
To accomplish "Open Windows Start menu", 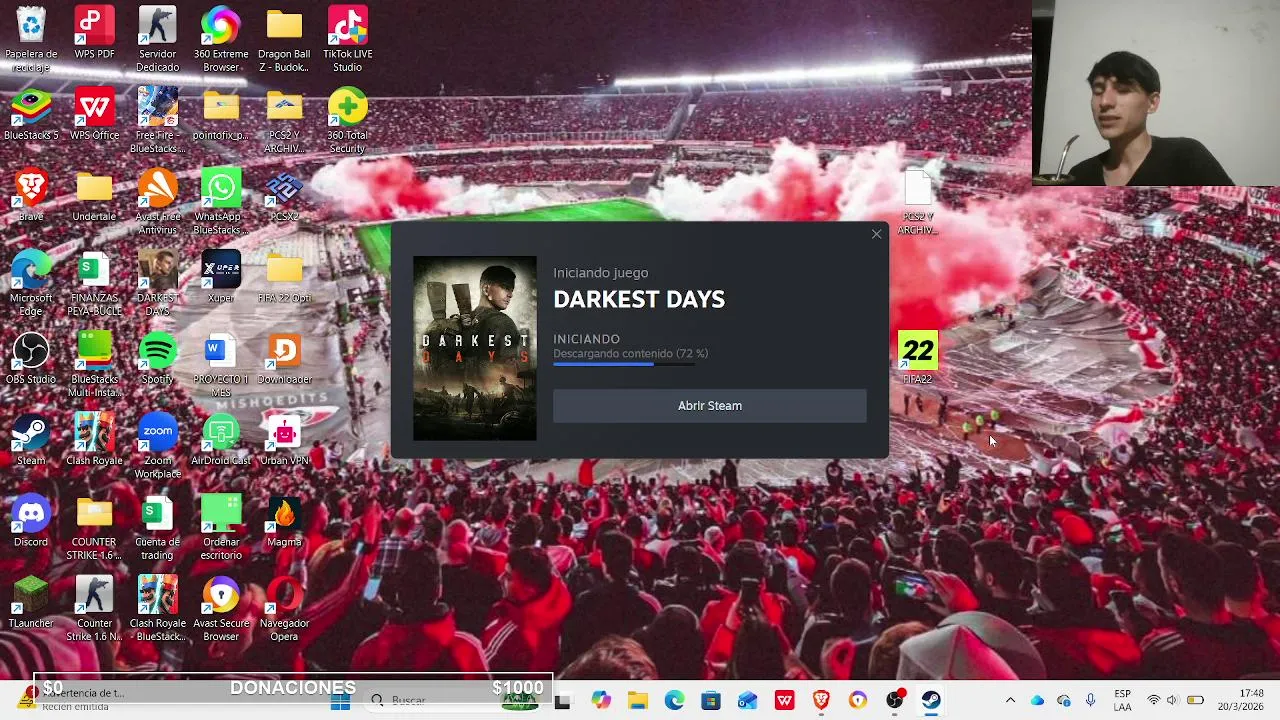I will pos(340,701).
